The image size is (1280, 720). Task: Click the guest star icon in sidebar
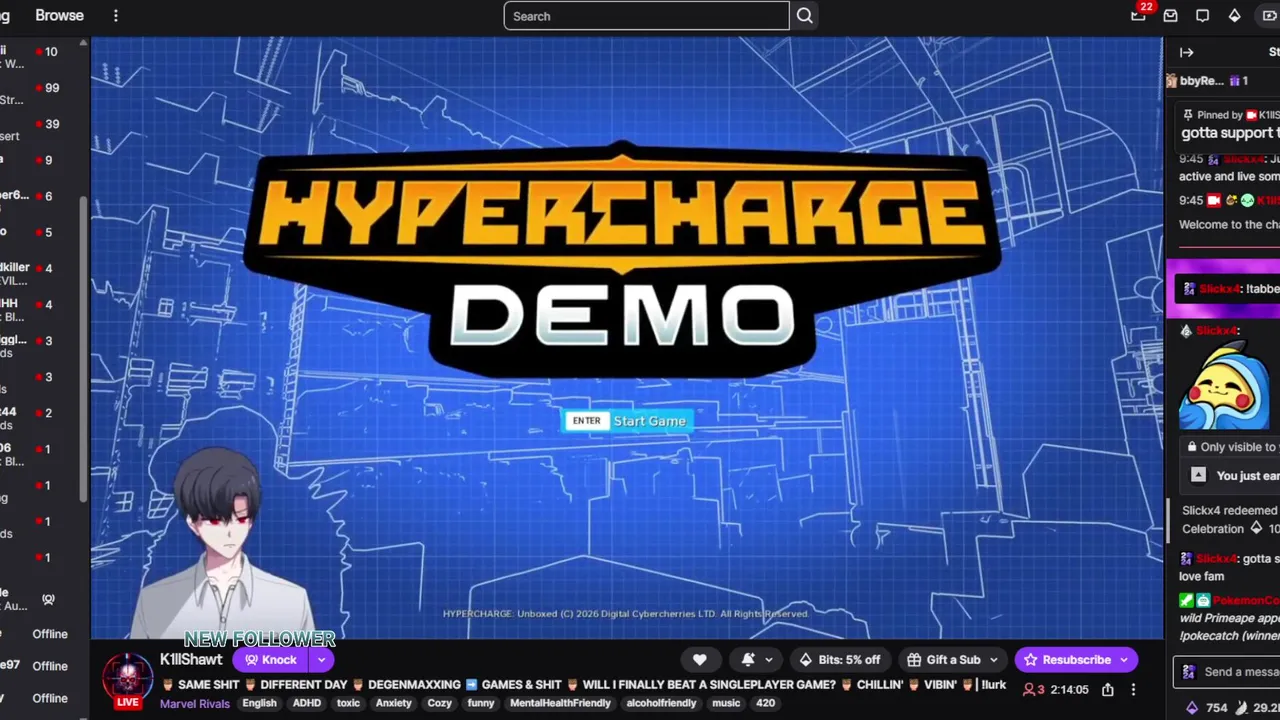point(48,599)
